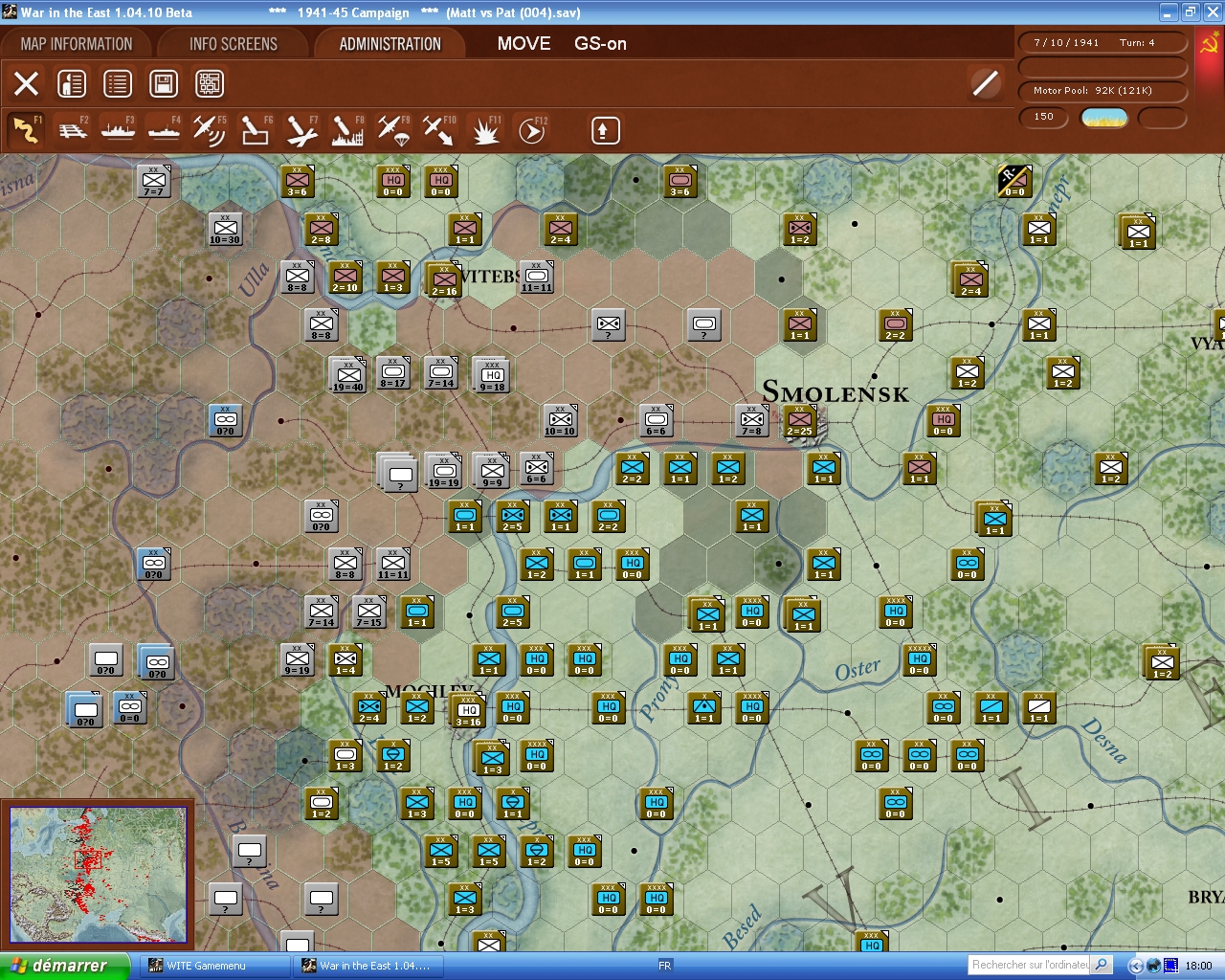Select the black 0=0 unit counter

1014,181
